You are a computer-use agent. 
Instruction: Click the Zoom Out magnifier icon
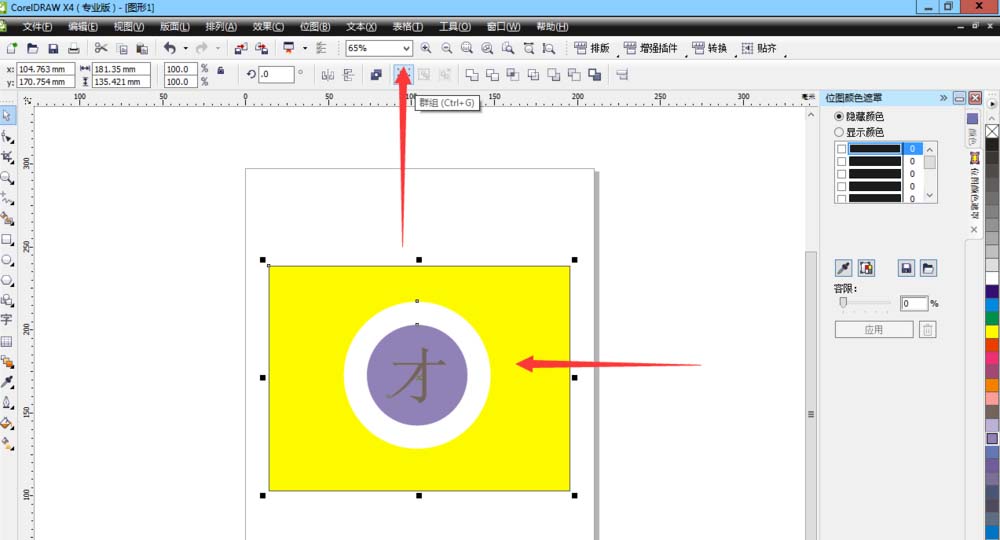446,48
